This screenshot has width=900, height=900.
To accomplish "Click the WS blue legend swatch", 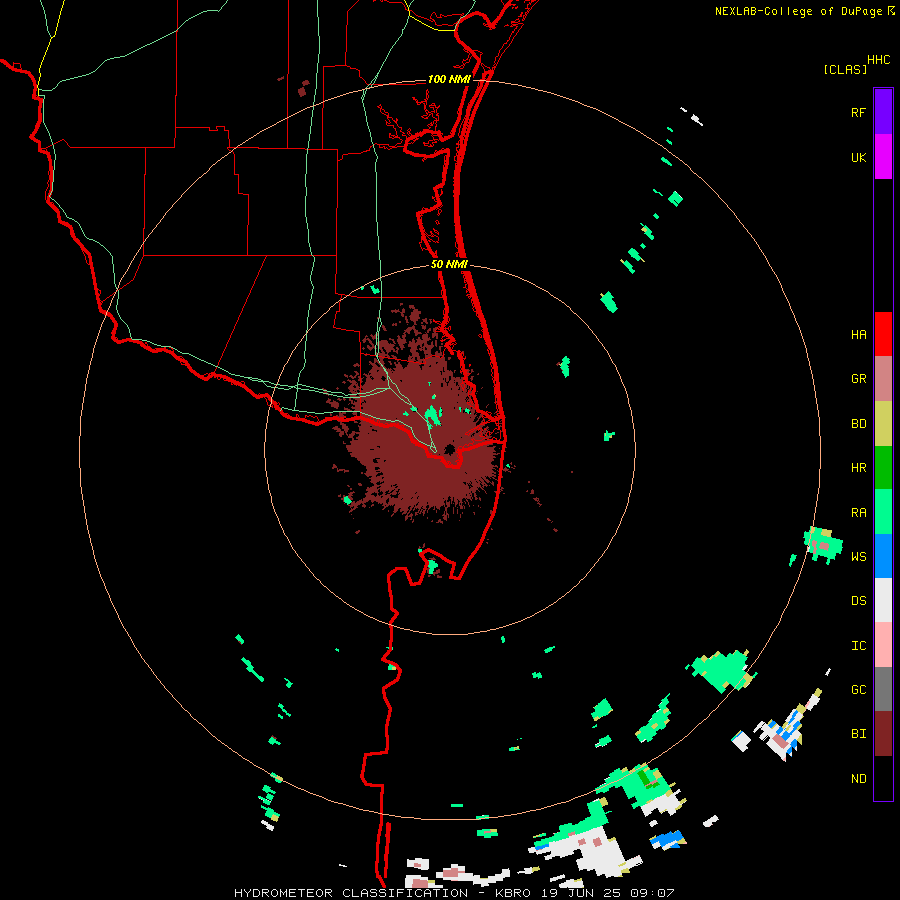I will click(883, 556).
